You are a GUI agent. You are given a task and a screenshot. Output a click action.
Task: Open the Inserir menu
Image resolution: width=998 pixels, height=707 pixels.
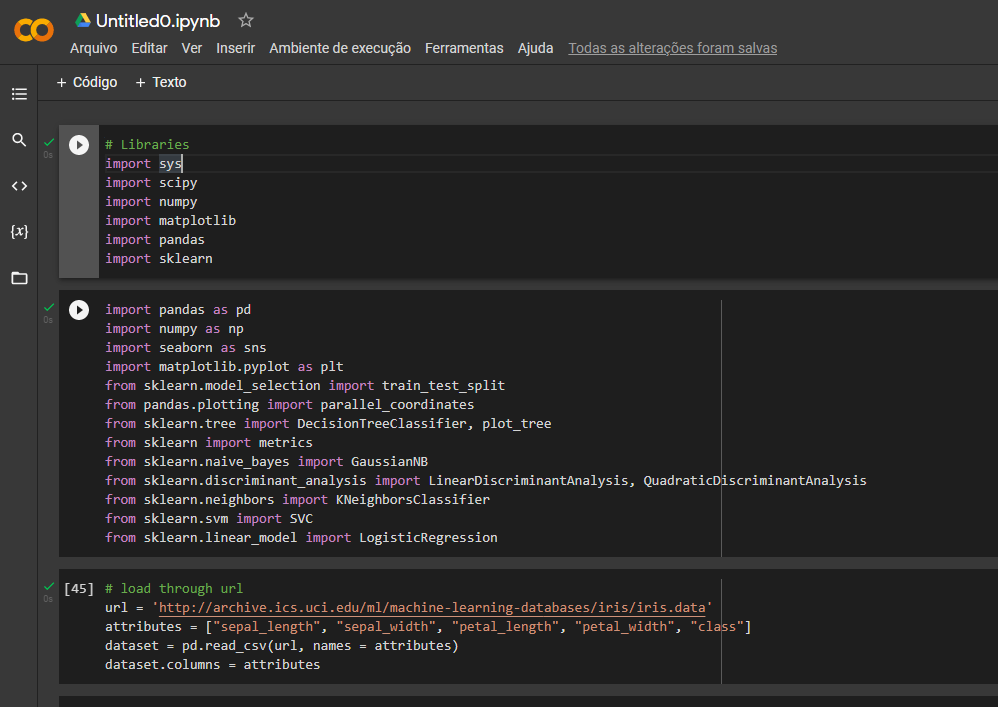(236, 47)
